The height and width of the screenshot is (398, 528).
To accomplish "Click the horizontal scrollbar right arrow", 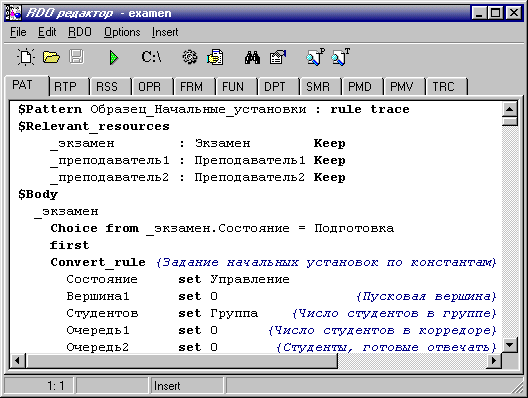I will tap(494, 361).
